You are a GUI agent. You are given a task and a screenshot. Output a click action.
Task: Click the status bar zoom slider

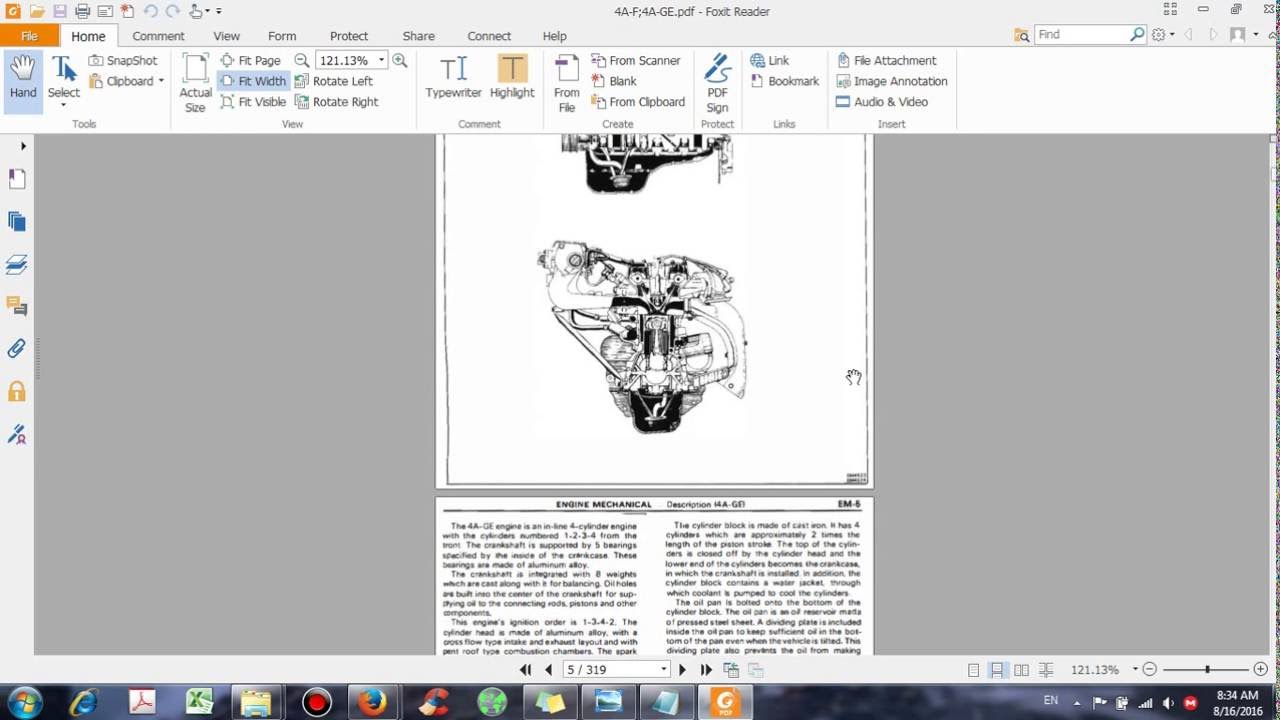point(1206,670)
